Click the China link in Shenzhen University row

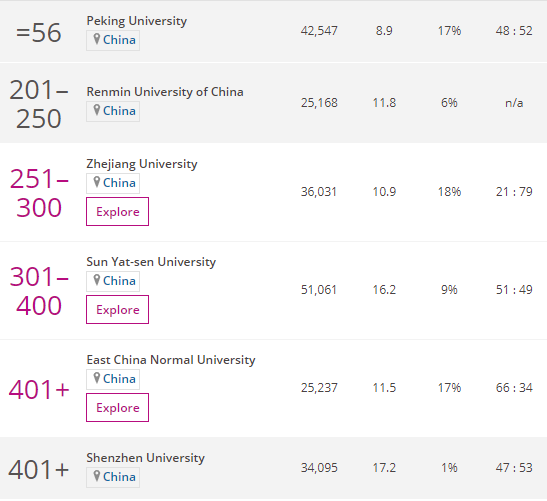click(119, 477)
